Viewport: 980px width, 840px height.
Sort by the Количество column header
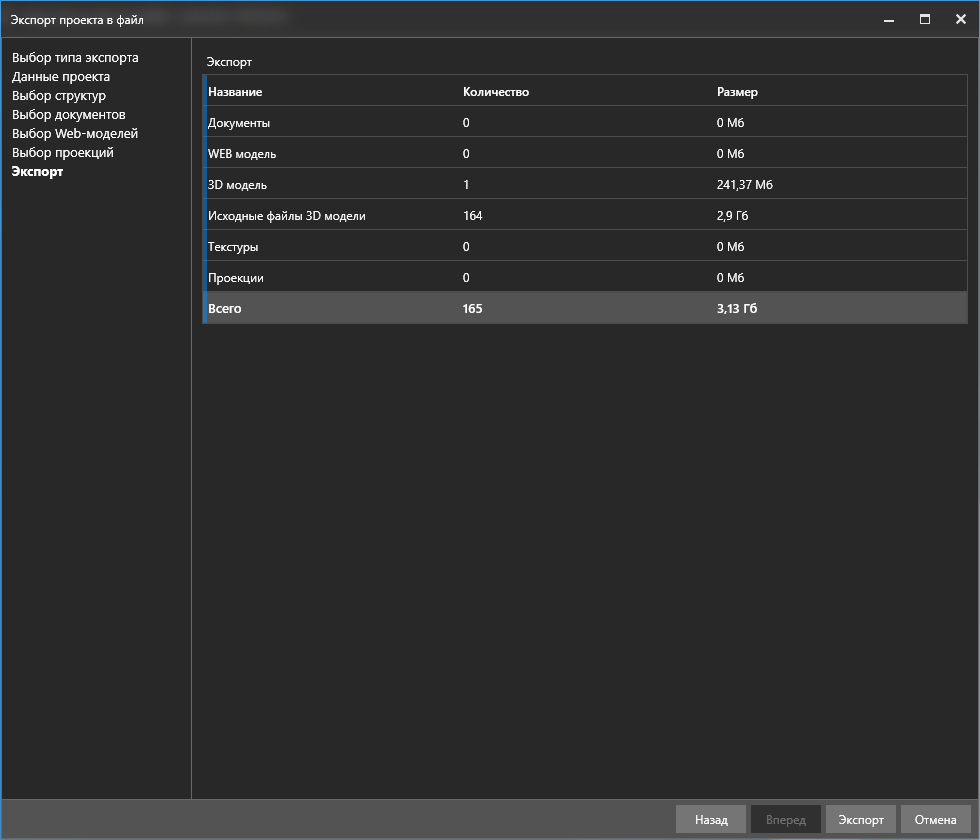(x=496, y=92)
